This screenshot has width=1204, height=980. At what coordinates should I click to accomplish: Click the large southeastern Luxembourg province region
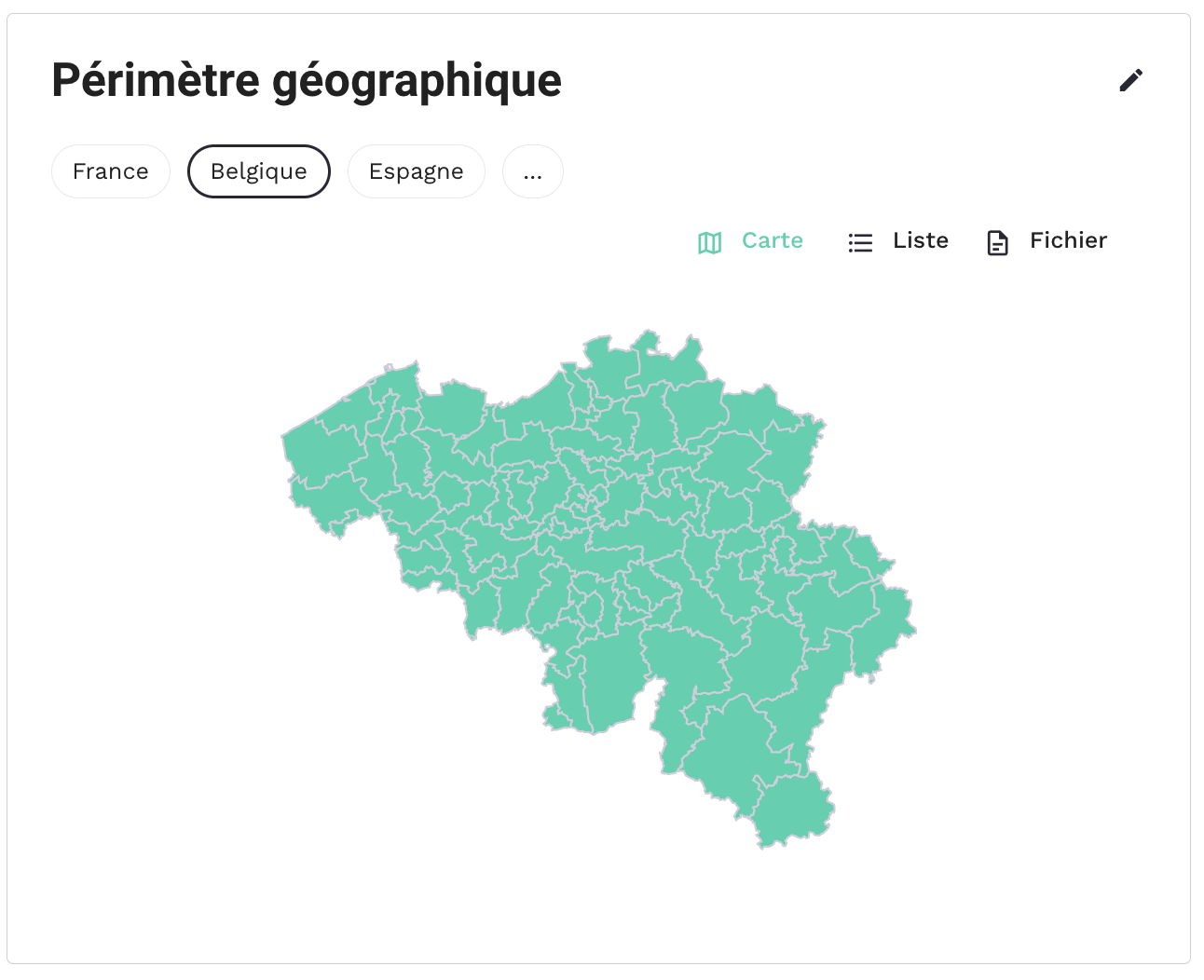pos(736,745)
